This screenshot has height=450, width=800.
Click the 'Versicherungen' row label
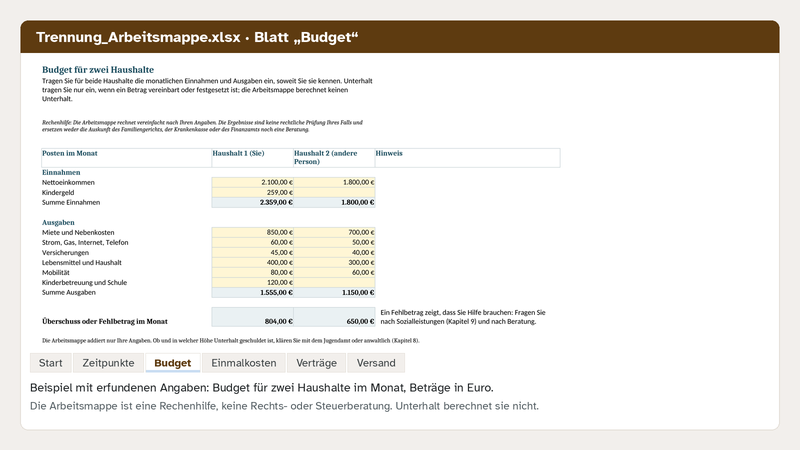(x=65, y=253)
